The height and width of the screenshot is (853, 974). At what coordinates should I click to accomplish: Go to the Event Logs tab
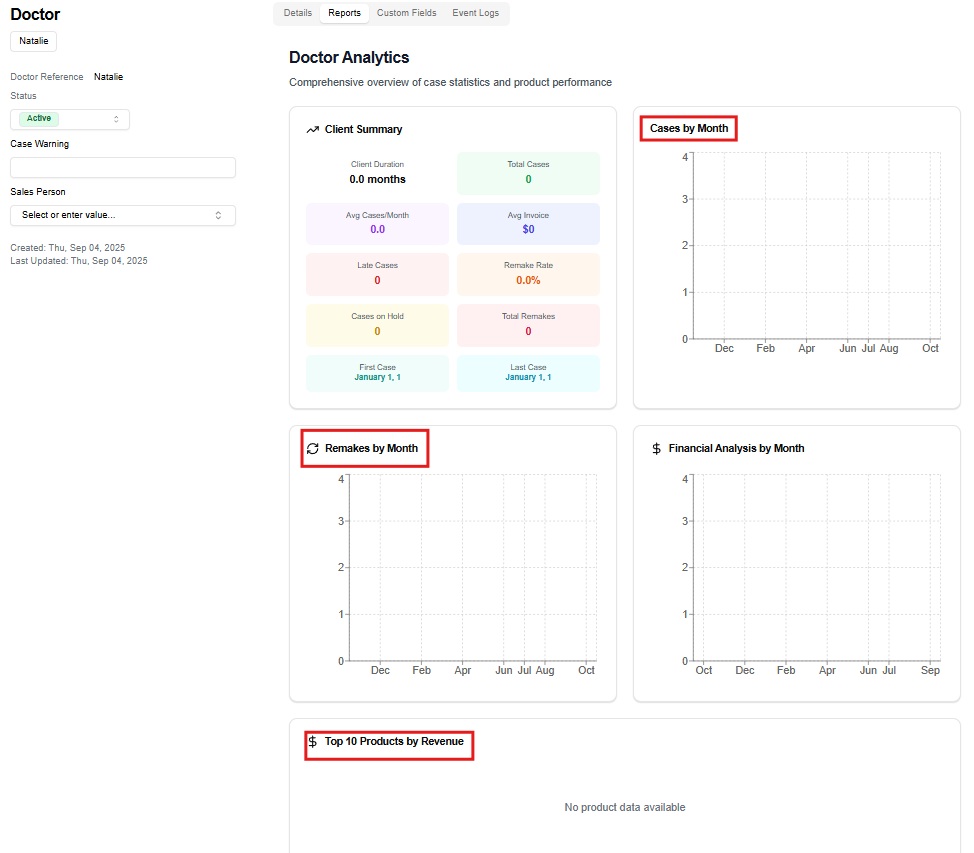475,13
